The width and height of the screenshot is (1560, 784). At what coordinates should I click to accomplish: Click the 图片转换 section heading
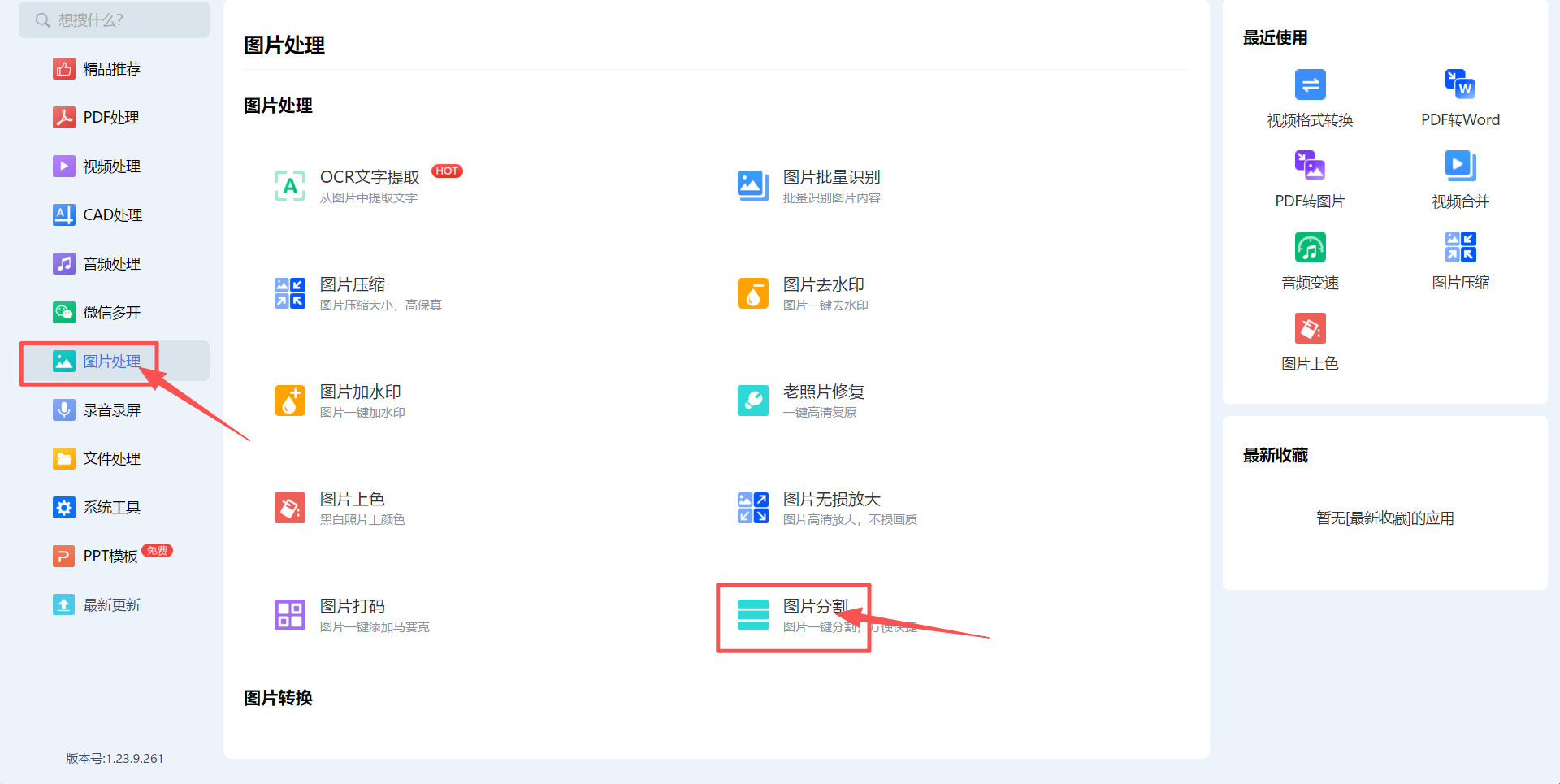click(278, 698)
